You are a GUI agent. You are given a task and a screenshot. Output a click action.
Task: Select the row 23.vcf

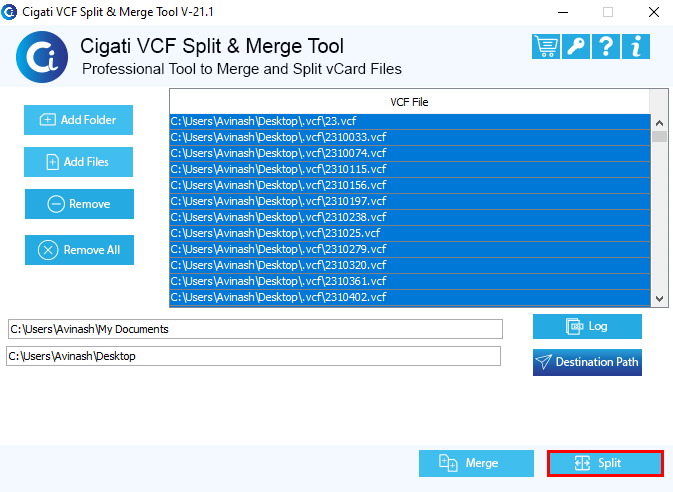tap(410, 121)
